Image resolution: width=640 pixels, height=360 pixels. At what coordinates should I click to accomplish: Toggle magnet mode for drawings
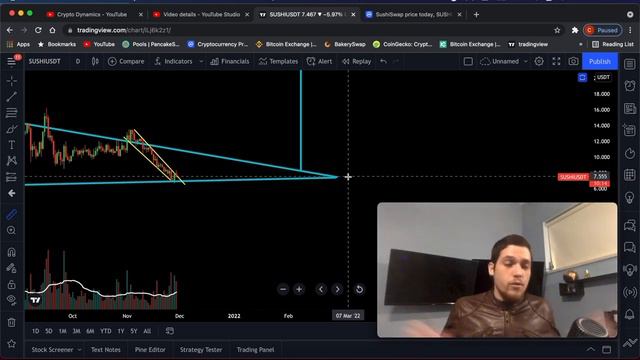(x=11, y=252)
